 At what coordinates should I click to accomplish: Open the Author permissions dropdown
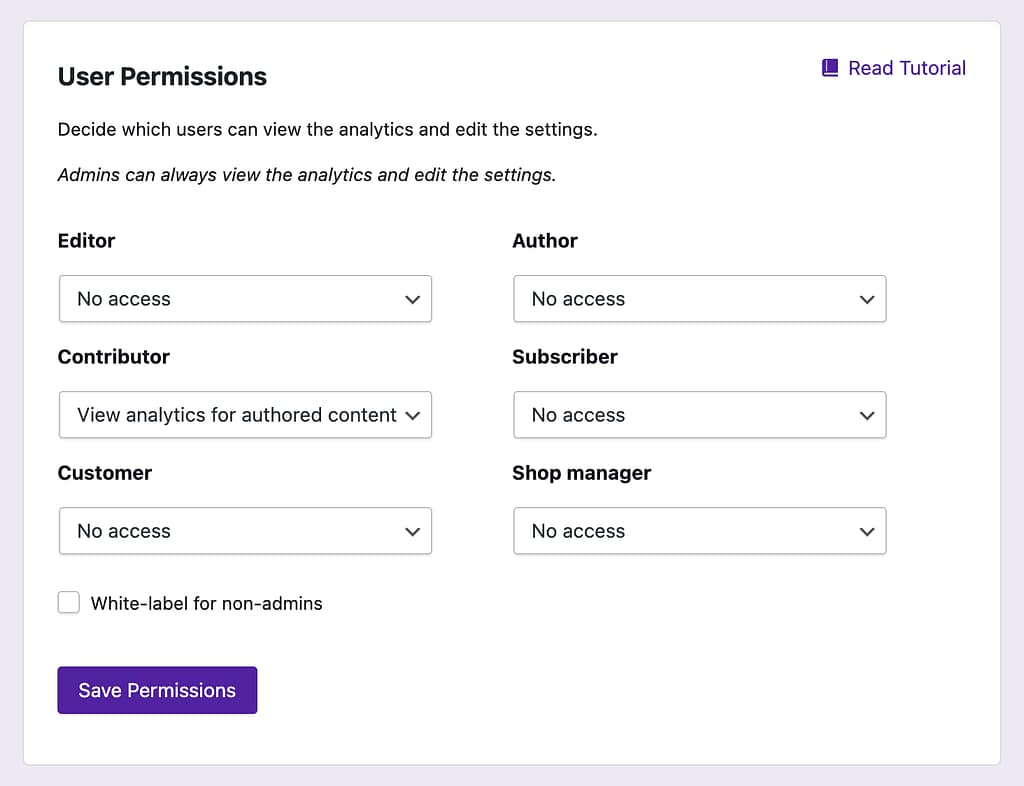tap(700, 298)
